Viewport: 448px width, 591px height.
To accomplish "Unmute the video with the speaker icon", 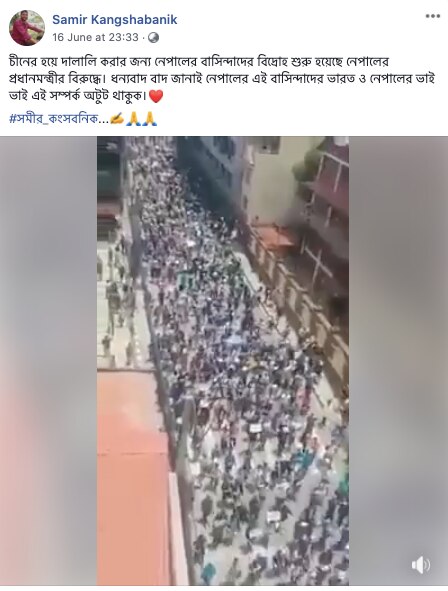I will [420, 565].
